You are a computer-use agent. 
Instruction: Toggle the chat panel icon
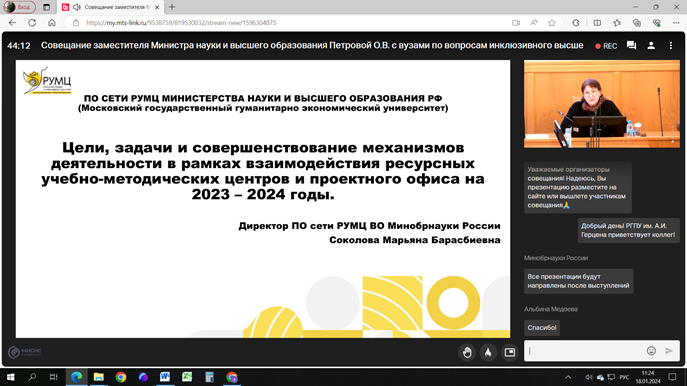point(631,46)
